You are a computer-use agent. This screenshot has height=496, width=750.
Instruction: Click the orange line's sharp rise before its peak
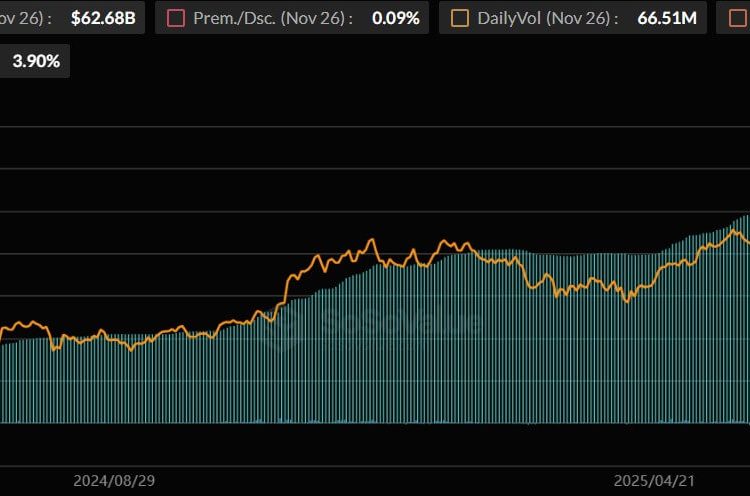[x=287, y=290]
